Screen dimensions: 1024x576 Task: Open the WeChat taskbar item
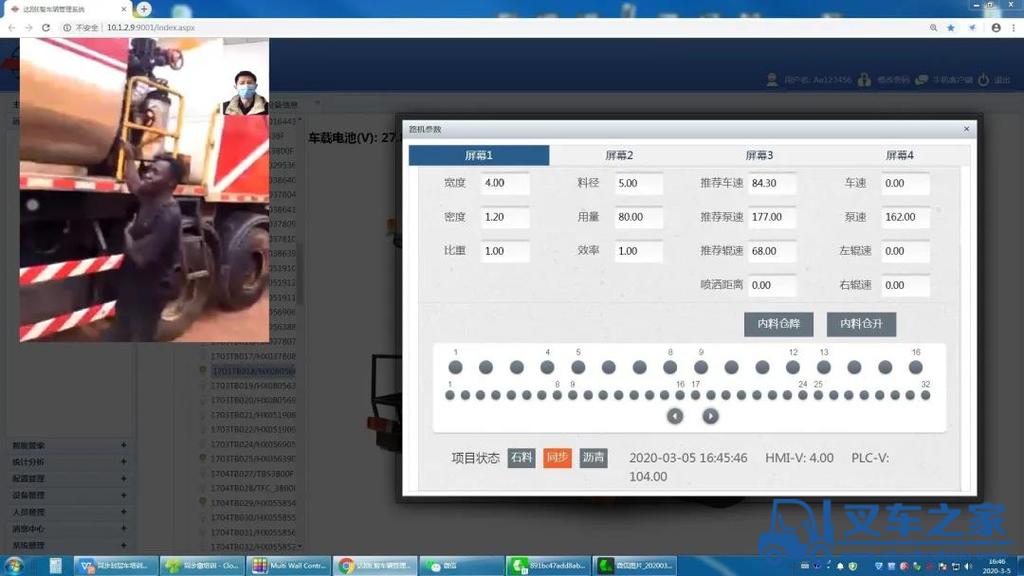tap(461, 566)
